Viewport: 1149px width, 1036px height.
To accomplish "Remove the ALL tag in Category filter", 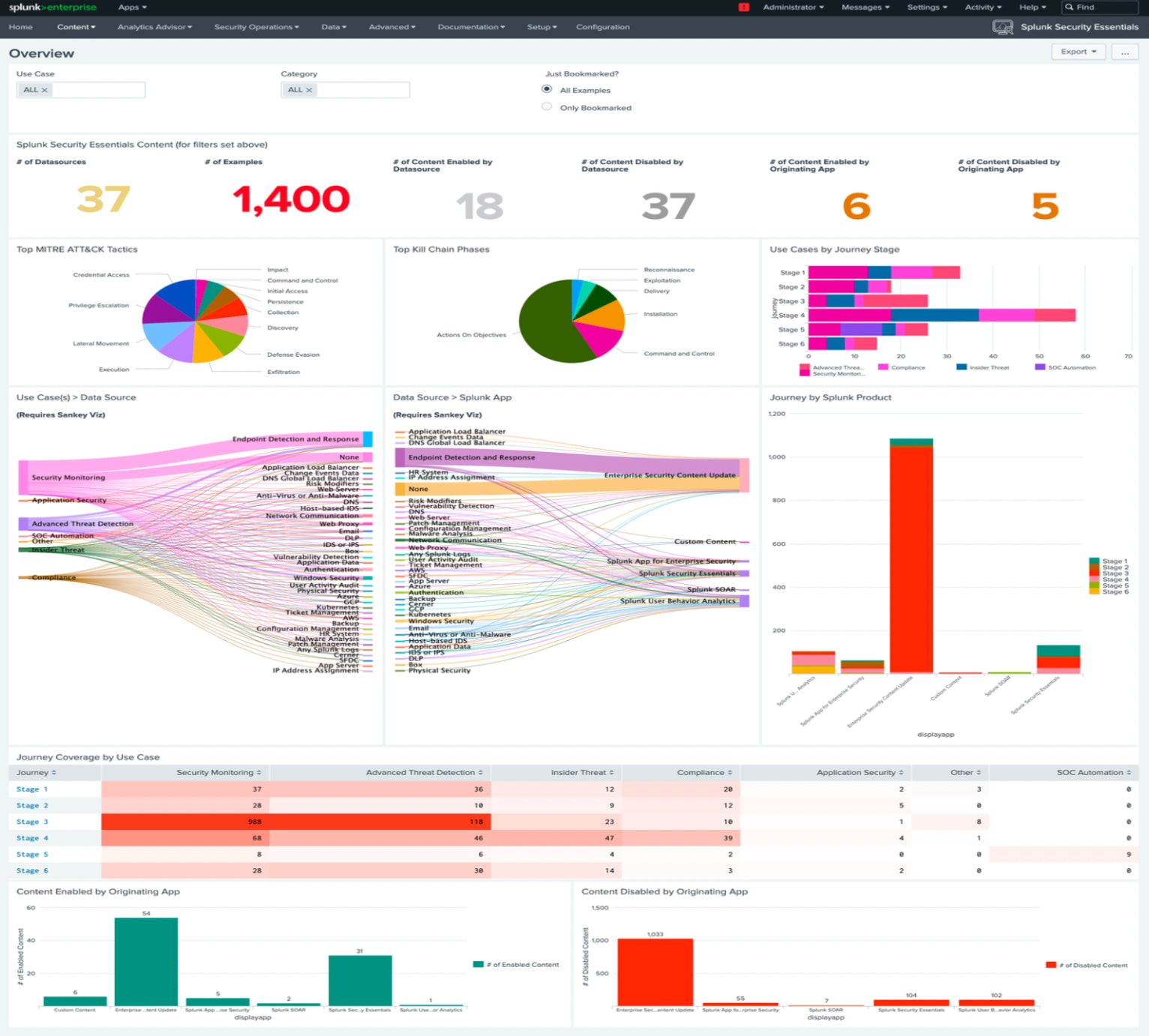I will click(x=309, y=90).
